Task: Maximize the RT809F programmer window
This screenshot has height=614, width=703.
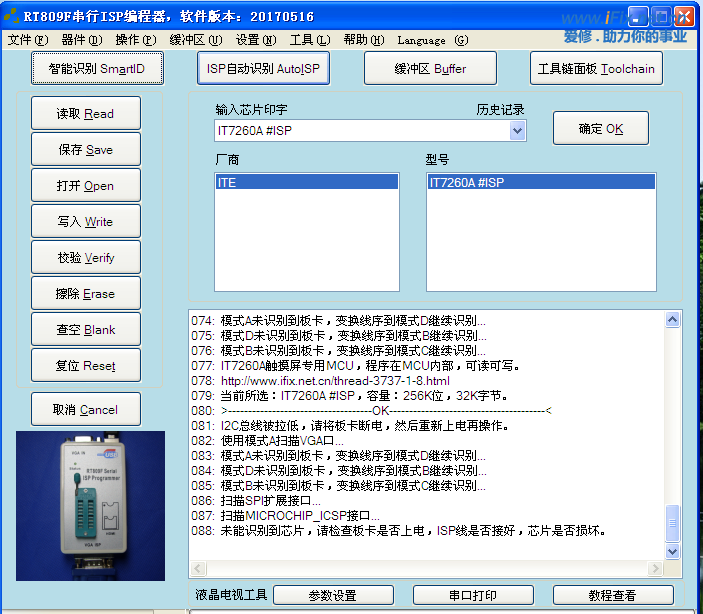Action: tap(661, 17)
